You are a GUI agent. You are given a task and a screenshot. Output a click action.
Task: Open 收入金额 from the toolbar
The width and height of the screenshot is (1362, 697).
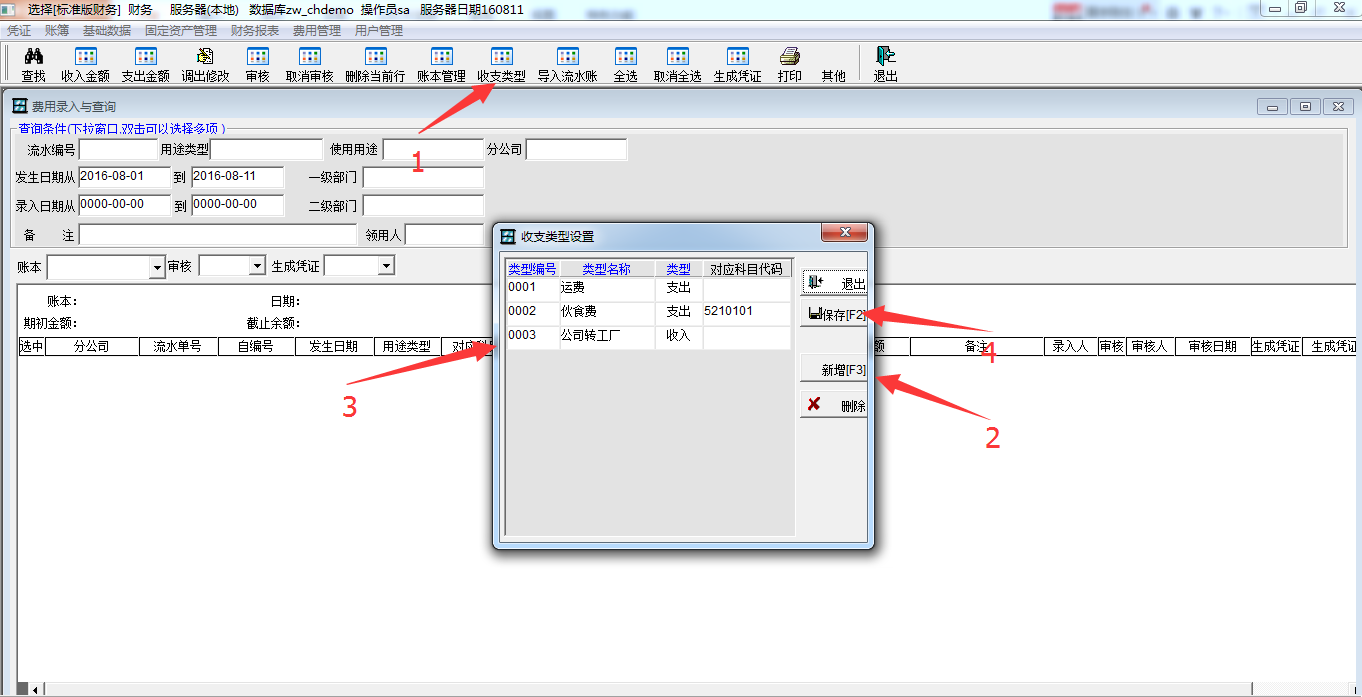coord(86,57)
